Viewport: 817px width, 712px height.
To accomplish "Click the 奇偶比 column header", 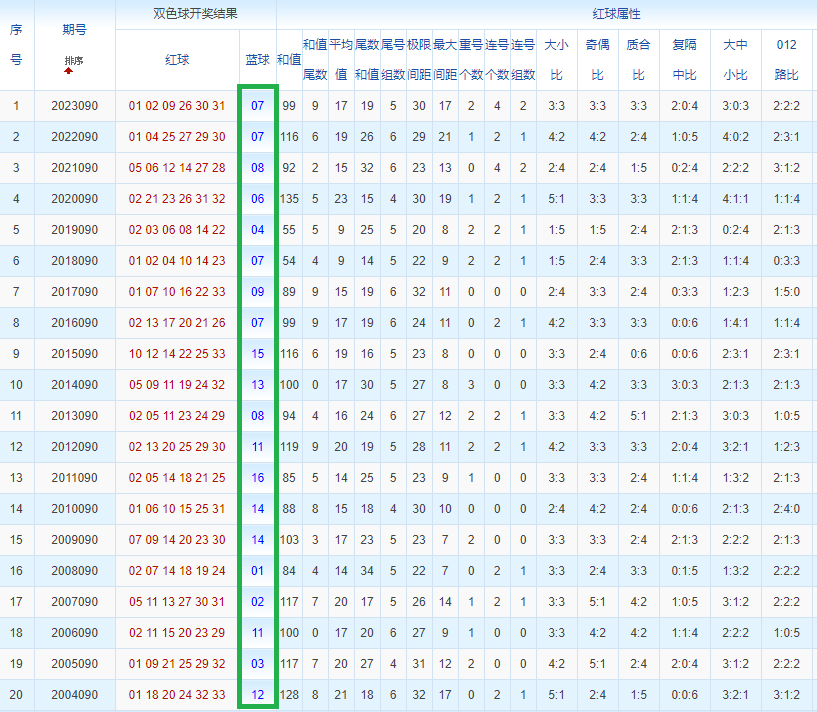I will (x=598, y=59).
